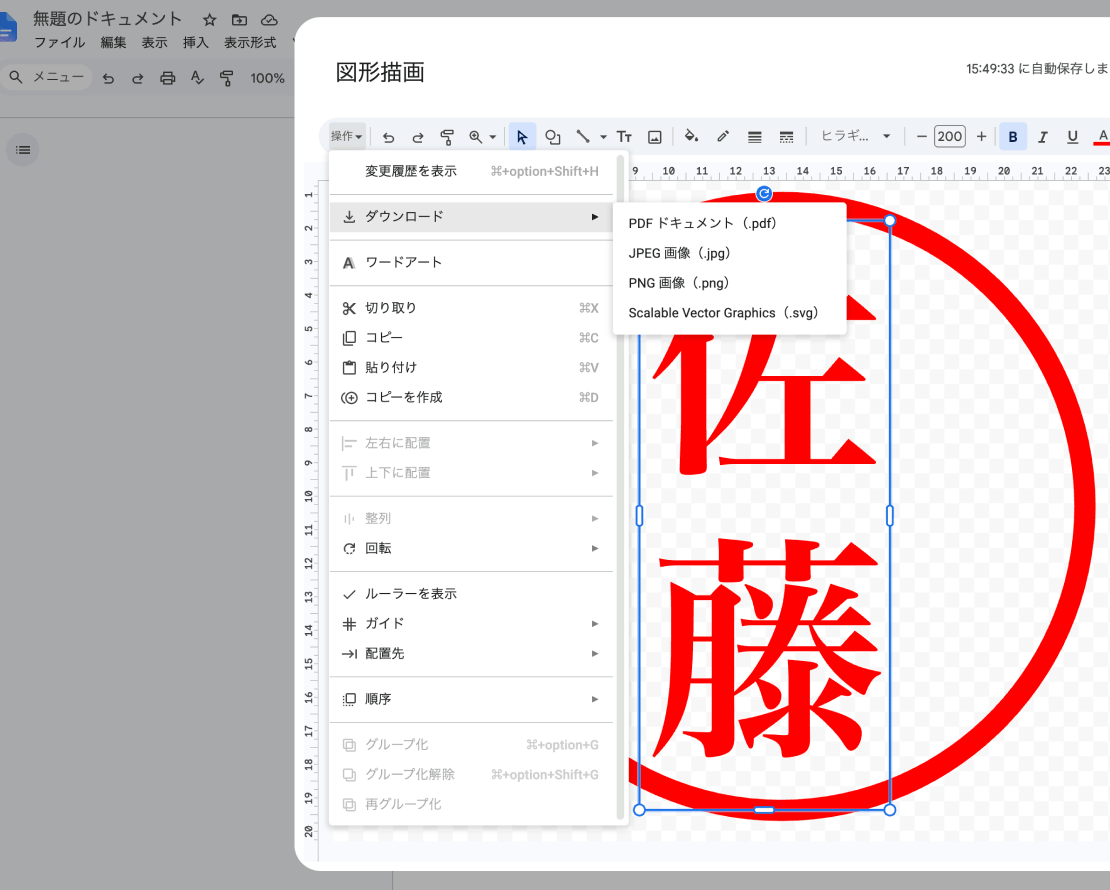This screenshot has width=1110, height=890.
Task: Expand the 回転 submenu
Action: pos(471,548)
